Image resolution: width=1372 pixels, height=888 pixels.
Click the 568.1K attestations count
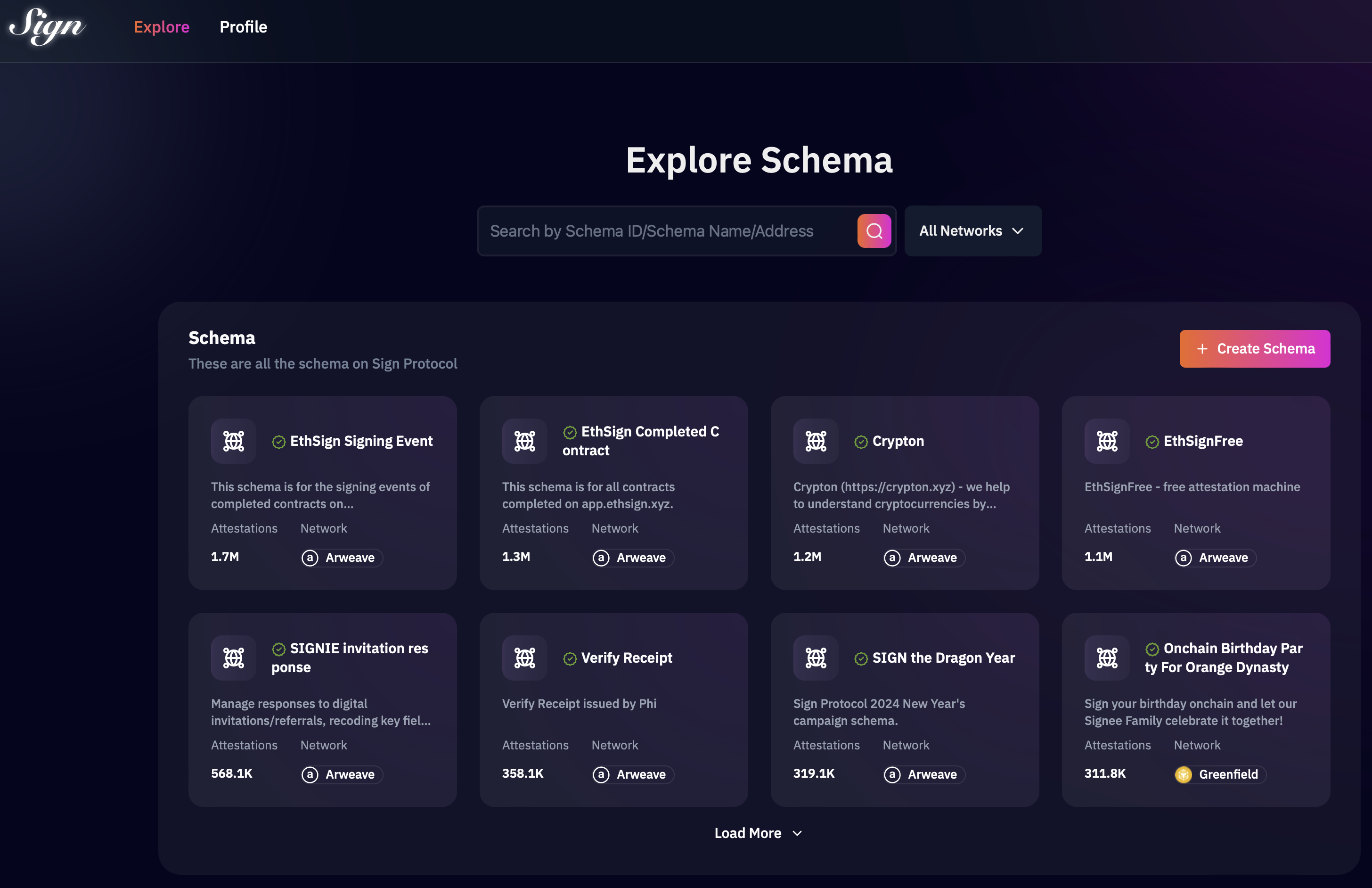(x=232, y=773)
